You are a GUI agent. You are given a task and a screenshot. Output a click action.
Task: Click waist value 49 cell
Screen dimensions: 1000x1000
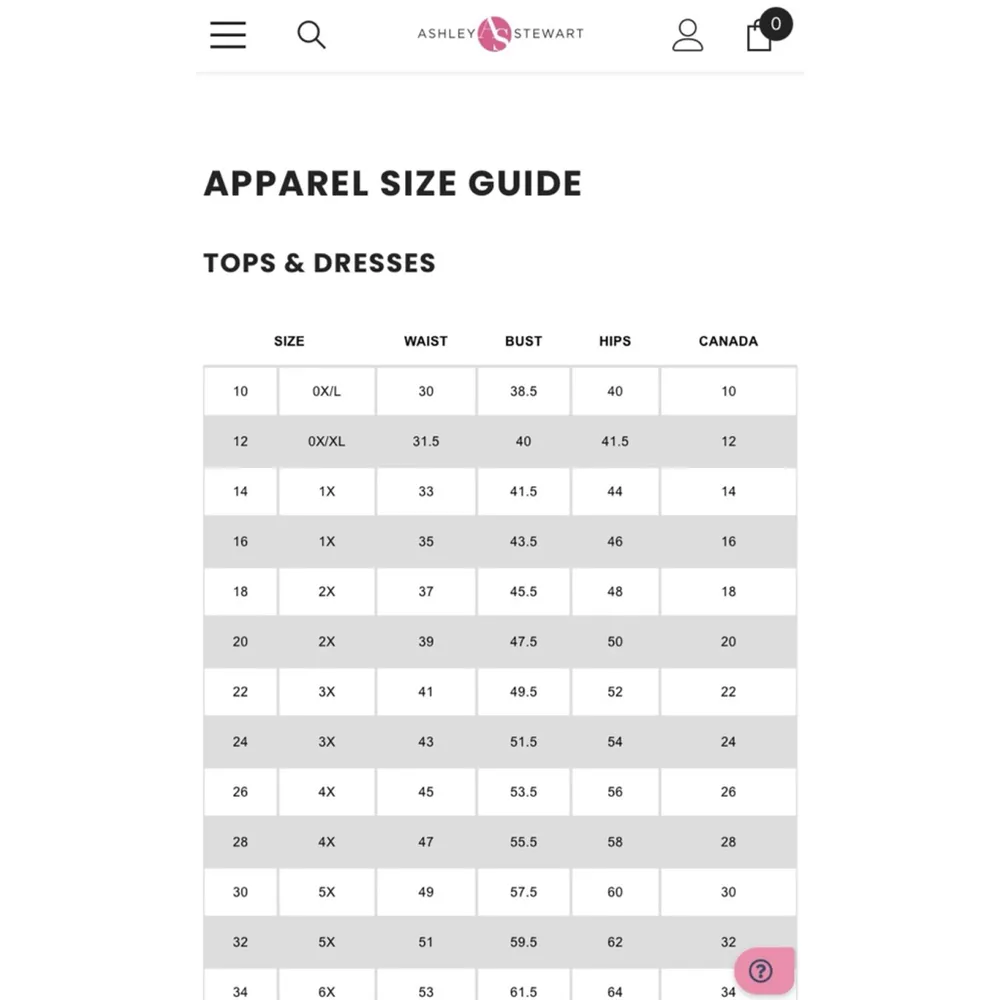pyautogui.click(x=426, y=891)
